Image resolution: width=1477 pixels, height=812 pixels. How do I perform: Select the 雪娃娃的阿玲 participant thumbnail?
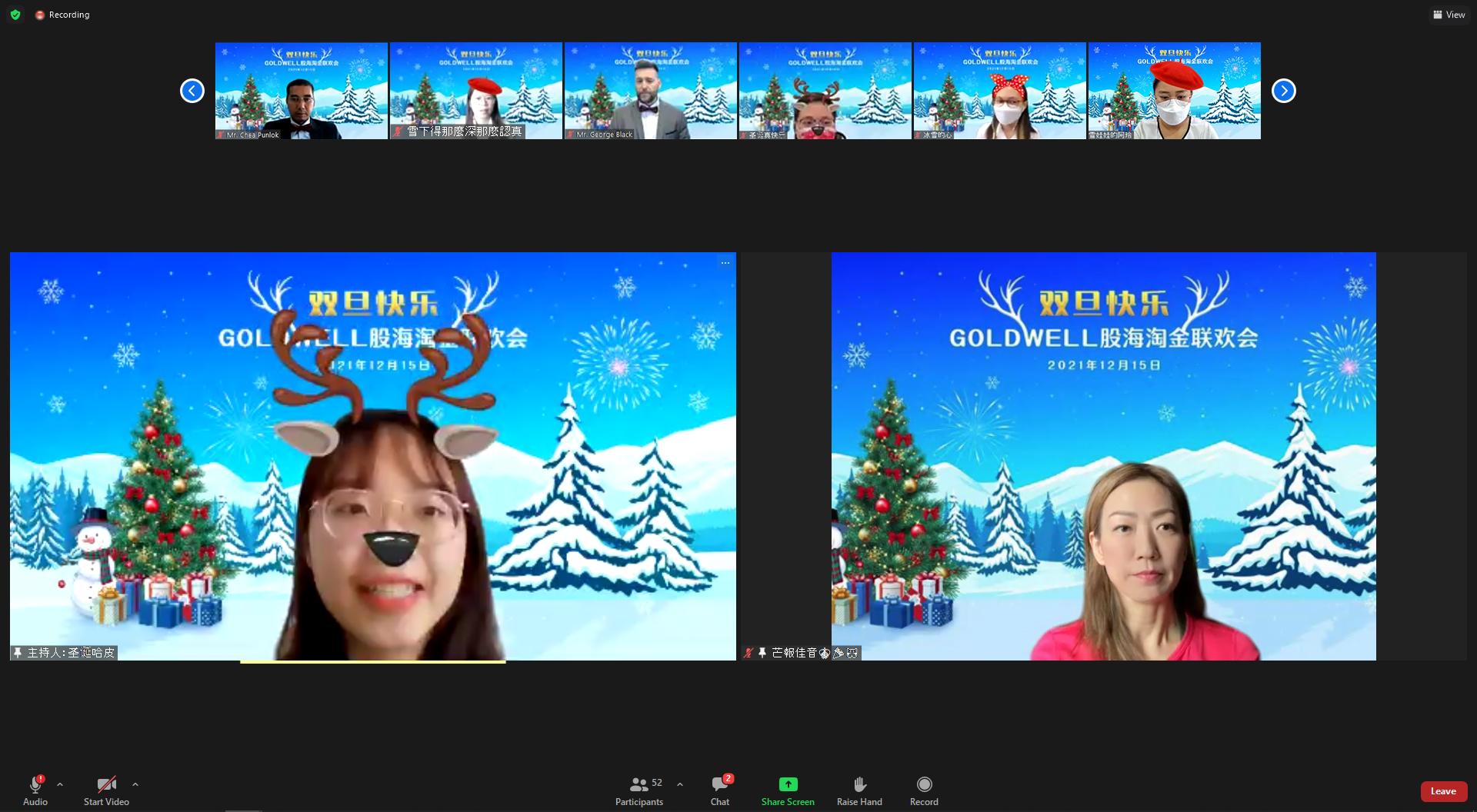pyautogui.click(x=1175, y=91)
